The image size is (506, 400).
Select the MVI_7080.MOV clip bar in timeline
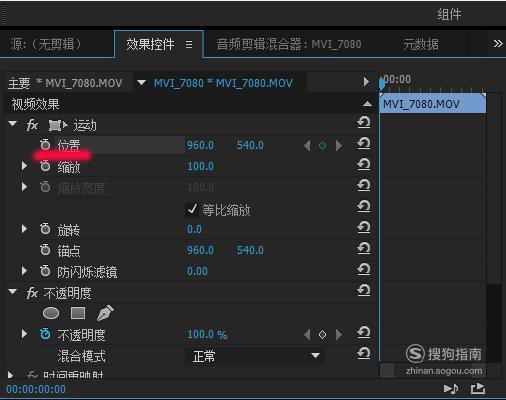coord(433,104)
